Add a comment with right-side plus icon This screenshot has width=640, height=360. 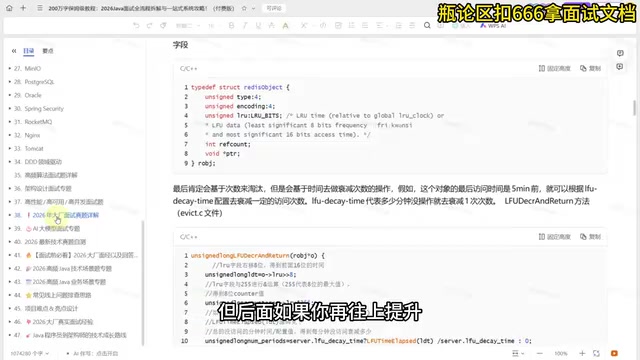click(x=620, y=67)
